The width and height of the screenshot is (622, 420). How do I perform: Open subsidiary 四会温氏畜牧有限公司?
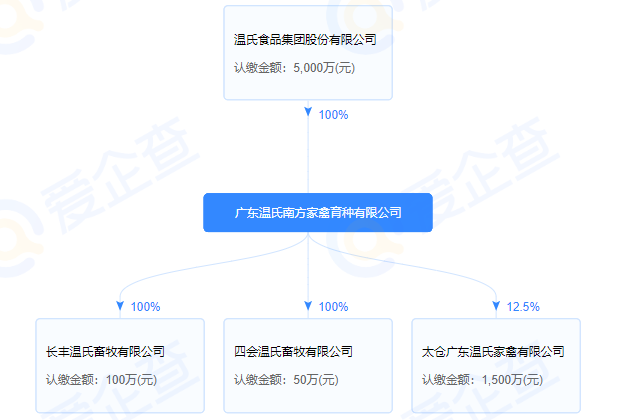[x=293, y=352]
